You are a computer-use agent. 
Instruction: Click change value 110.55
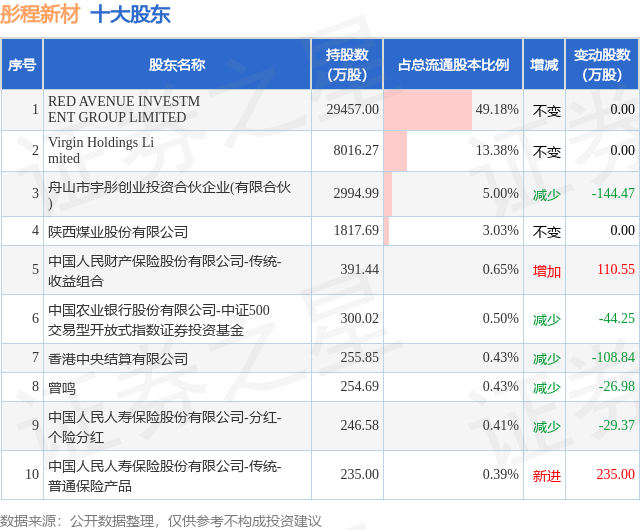click(x=616, y=269)
